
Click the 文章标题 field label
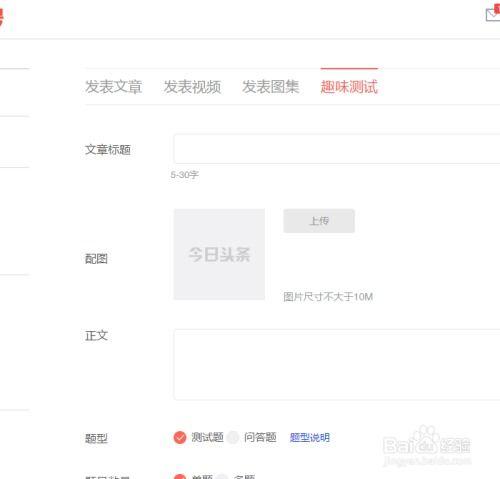pyautogui.click(x=108, y=150)
